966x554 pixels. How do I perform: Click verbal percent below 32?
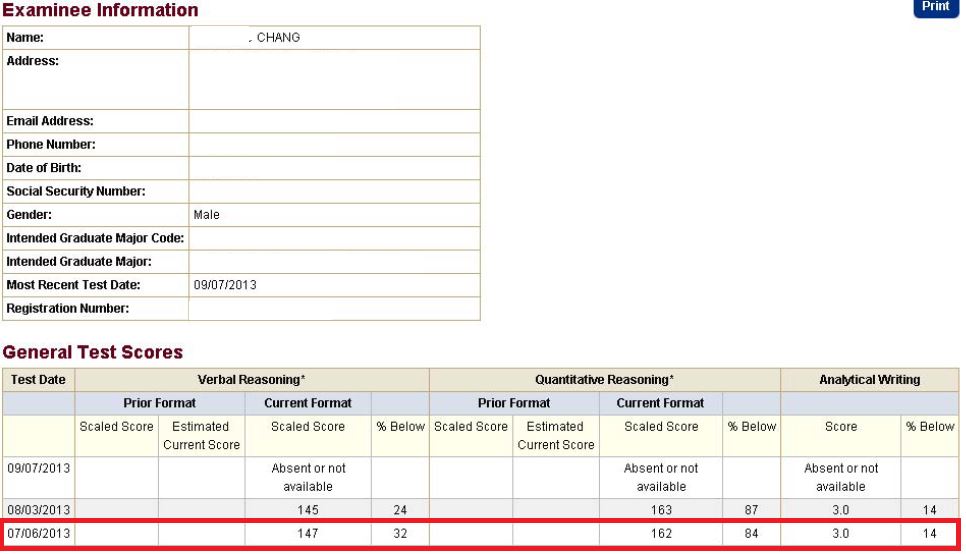click(x=400, y=534)
